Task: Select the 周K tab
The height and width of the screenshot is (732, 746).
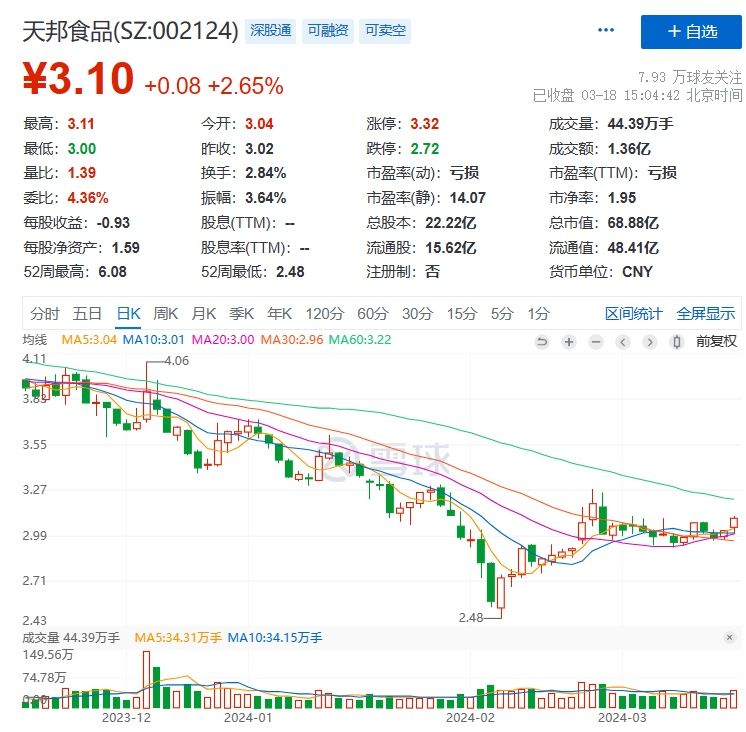Action: point(166,314)
